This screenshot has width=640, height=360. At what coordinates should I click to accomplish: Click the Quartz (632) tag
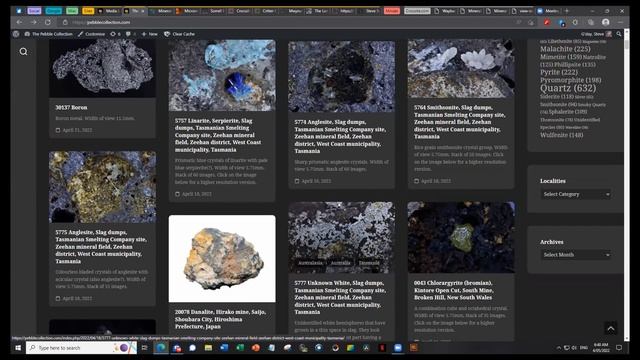(568, 88)
